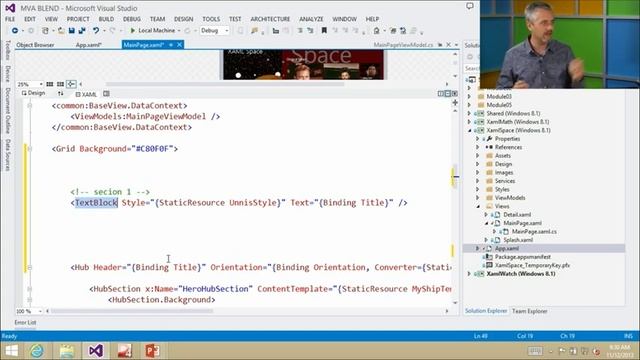The height and width of the screenshot is (360, 640).
Task: Switch to the XAML view tab
Action: pyautogui.click(x=86, y=94)
